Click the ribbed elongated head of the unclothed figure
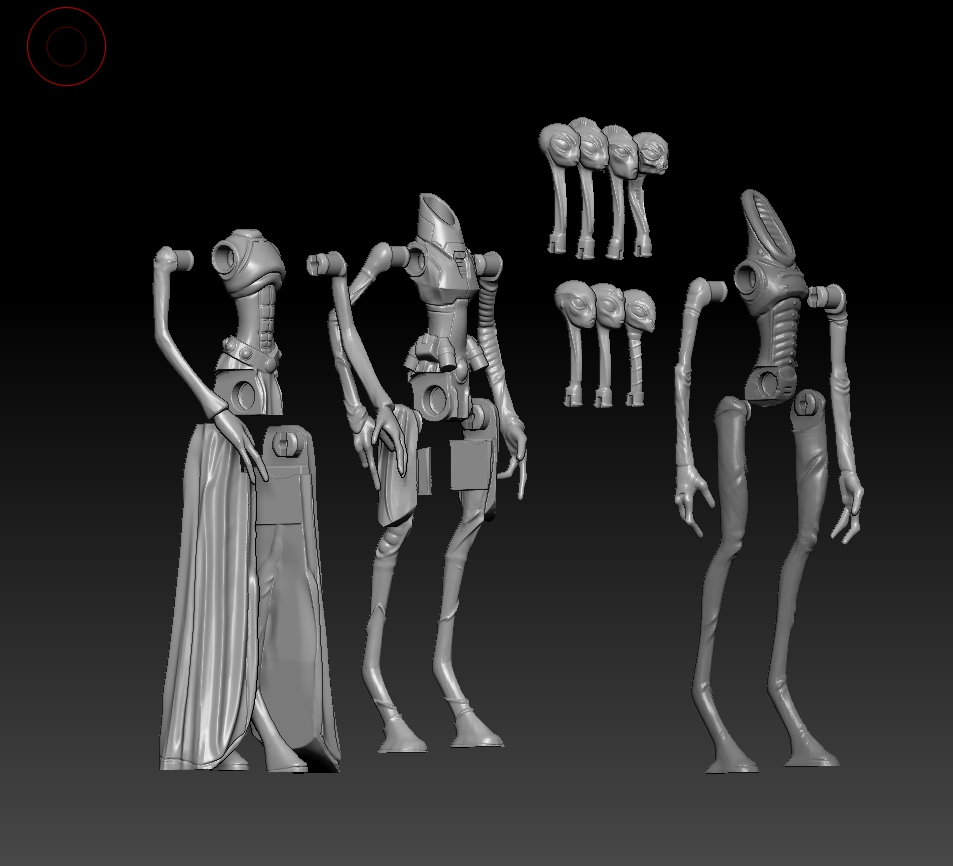Image resolution: width=953 pixels, height=866 pixels. pyautogui.click(x=768, y=228)
